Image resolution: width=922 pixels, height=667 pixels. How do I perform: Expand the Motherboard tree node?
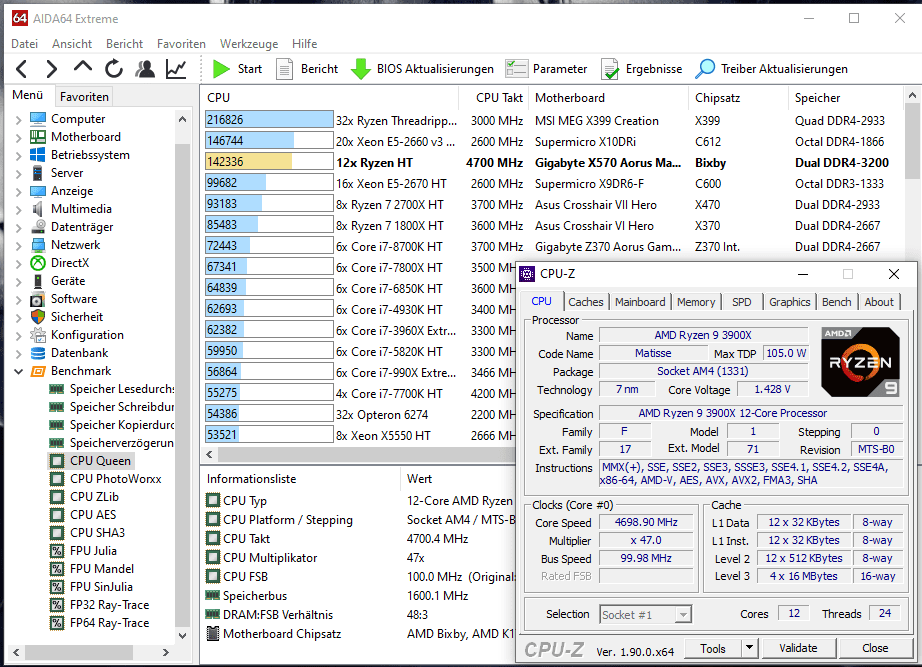(18, 137)
